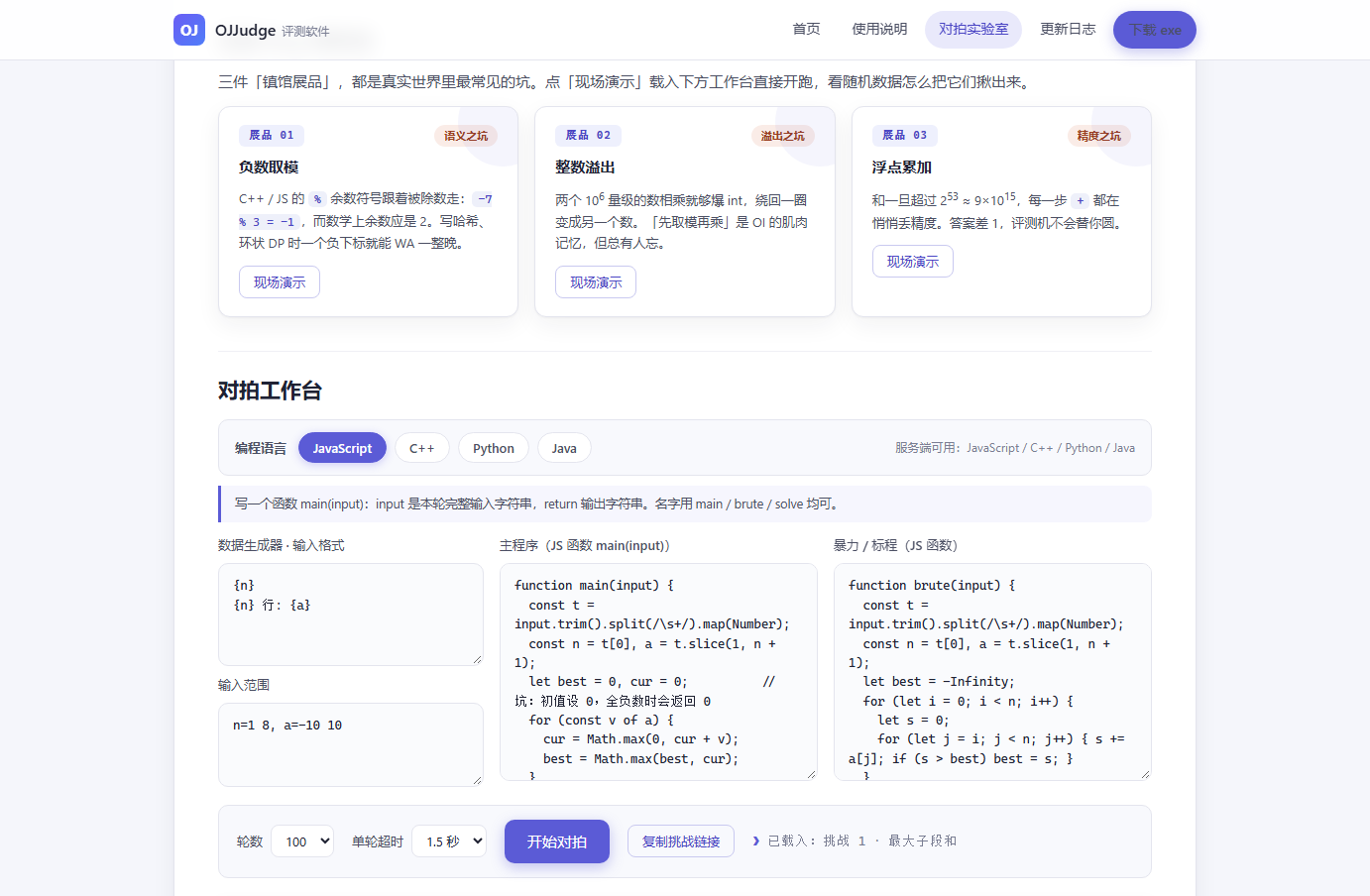Click the 精度之坑 tag badge

click(1099, 136)
